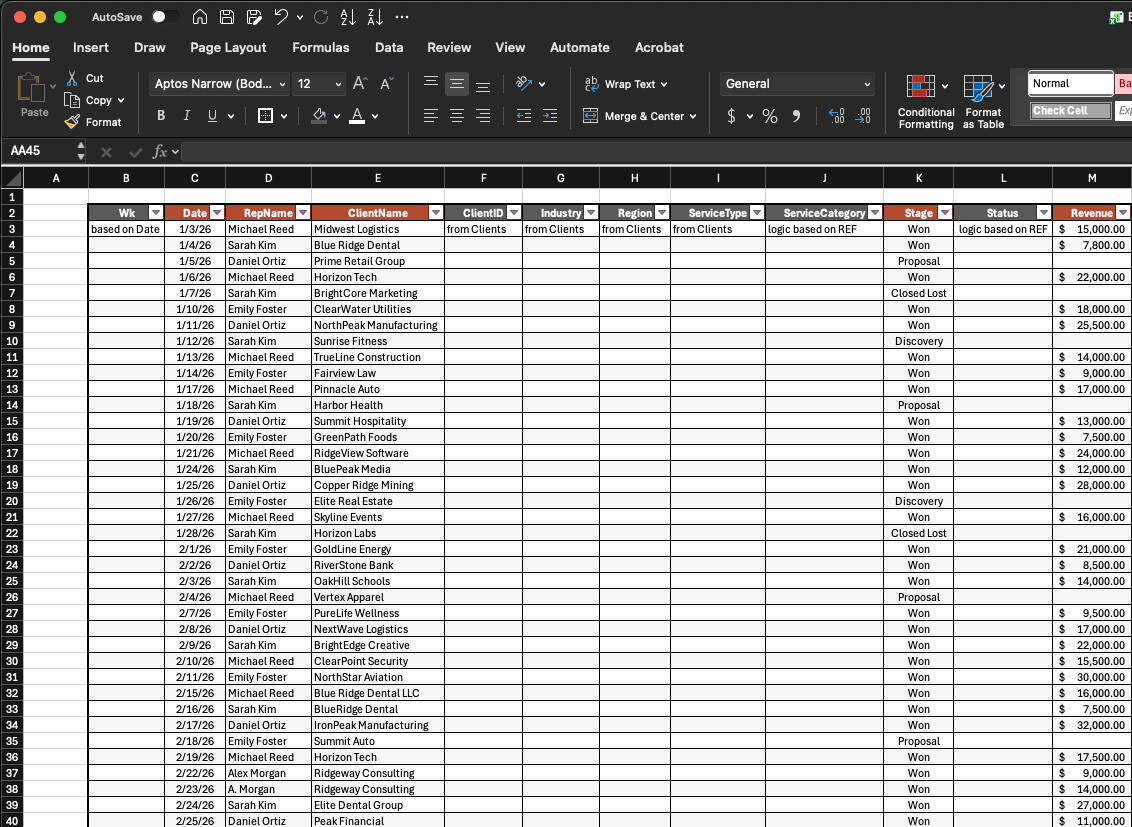The width and height of the screenshot is (1132, 827).
Task: Toggle Italic formatting
Action: pyautogui.click(x=186, y=116)
